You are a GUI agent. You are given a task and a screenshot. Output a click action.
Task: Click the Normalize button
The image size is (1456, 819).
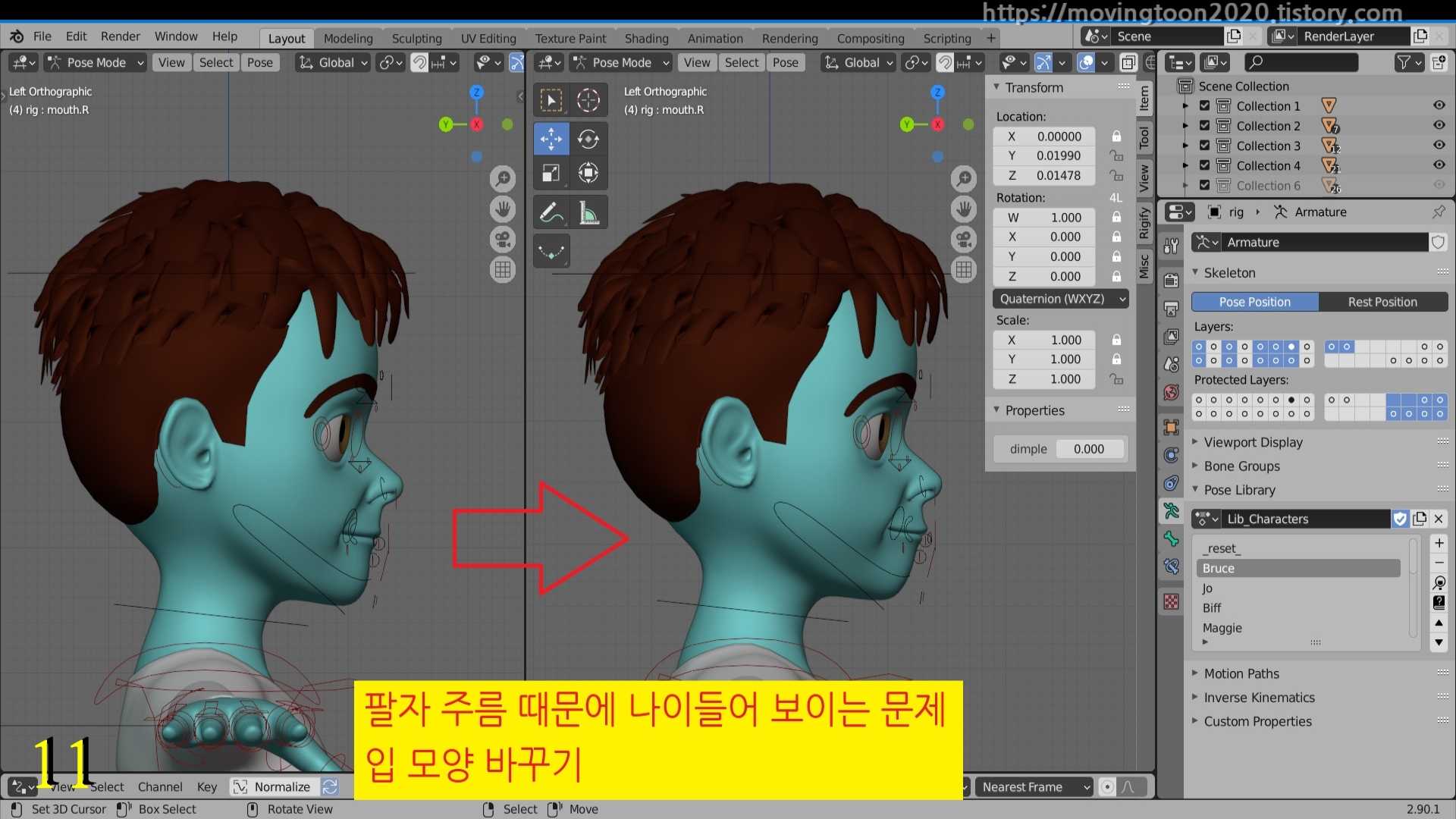tap(274, 787)
